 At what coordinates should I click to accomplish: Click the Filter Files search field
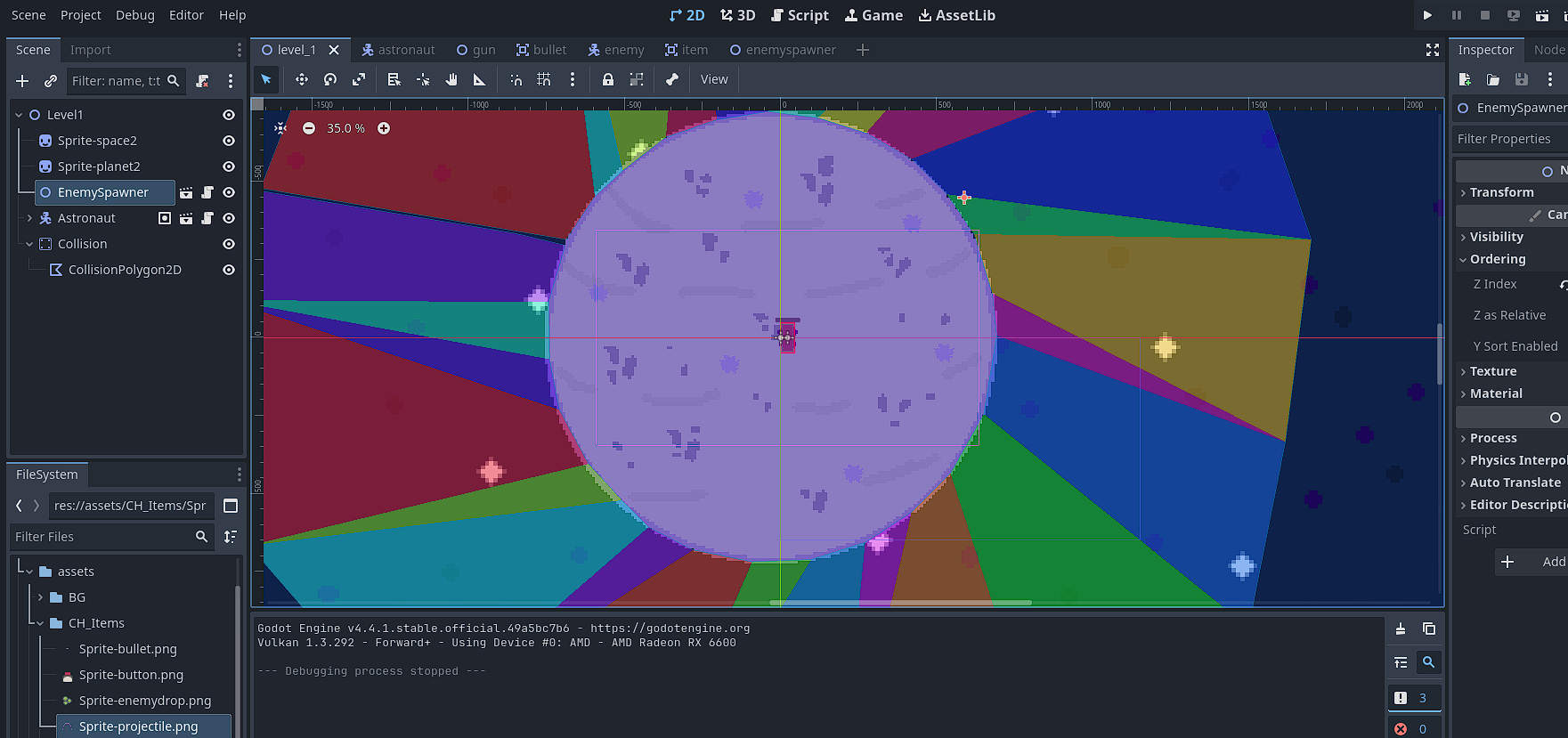pos(102,537)
